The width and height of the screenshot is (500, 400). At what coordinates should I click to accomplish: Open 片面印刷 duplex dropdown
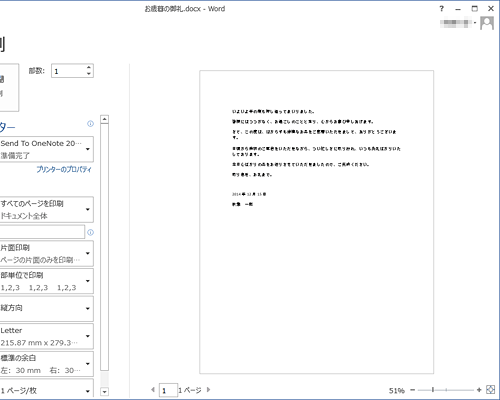[47, 253]
